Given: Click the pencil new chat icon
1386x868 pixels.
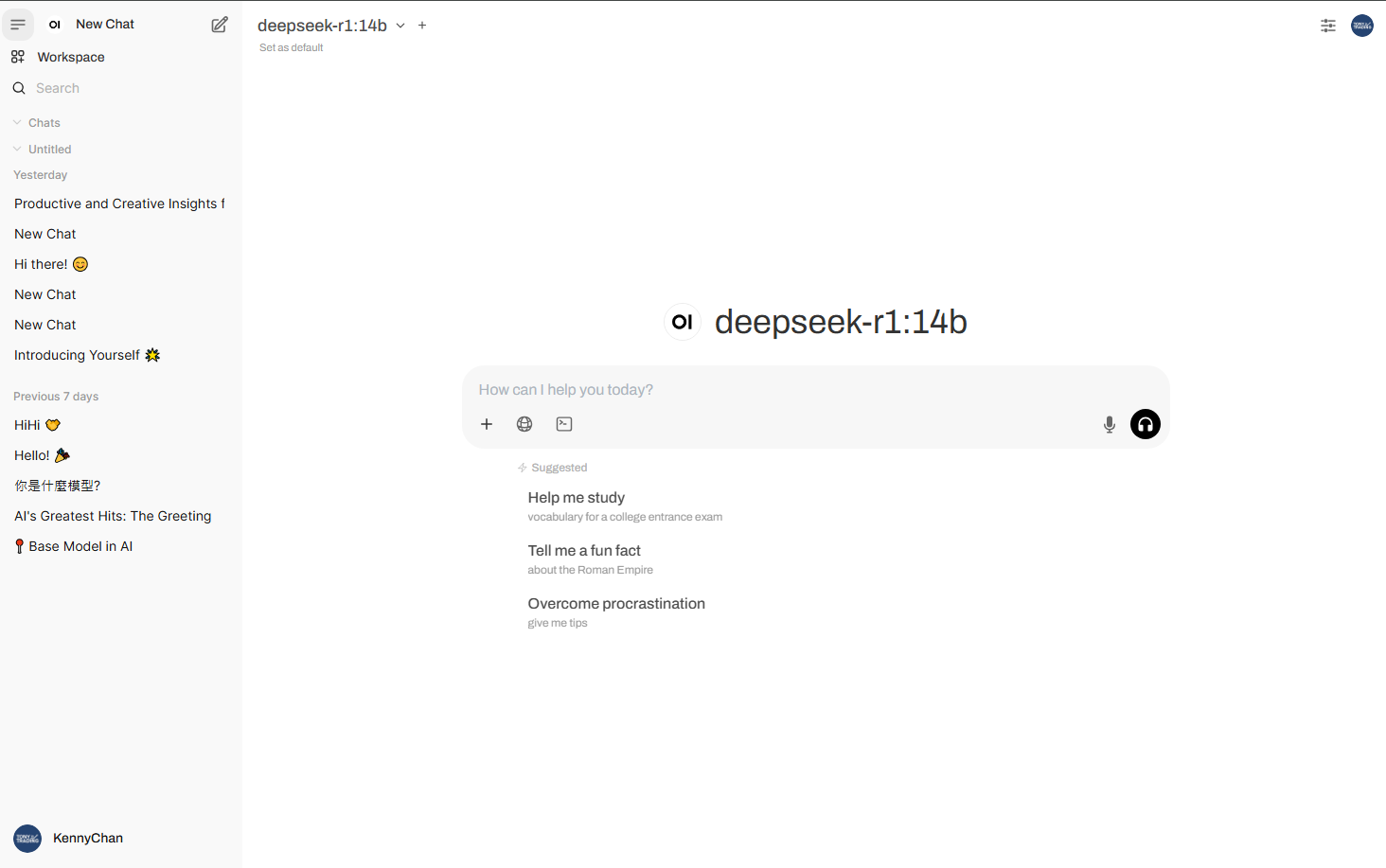Looking at the screenshot, I should tap(220, 25).
